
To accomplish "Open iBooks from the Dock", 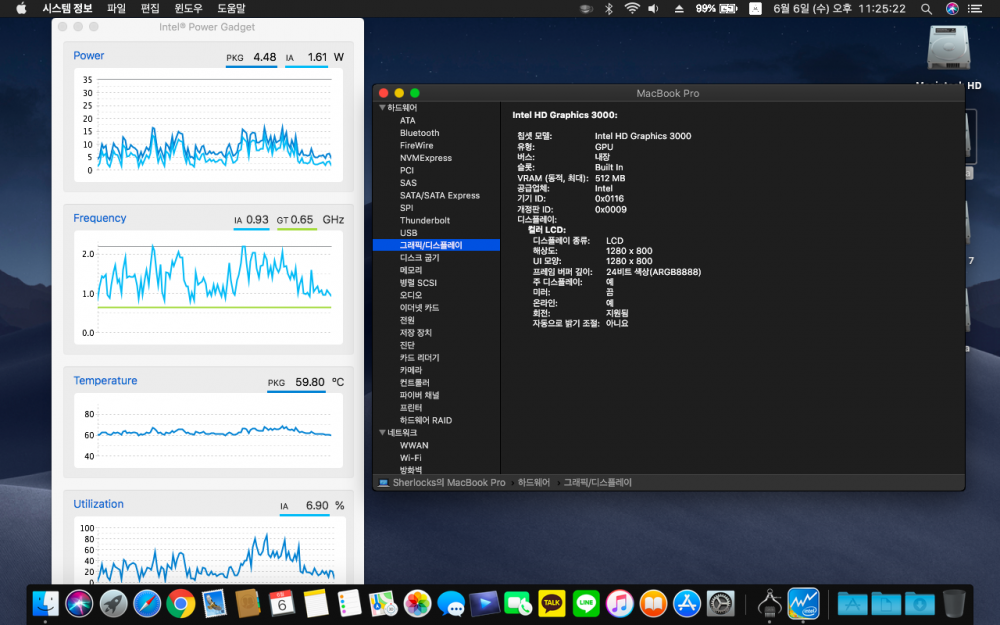I will [x=653, y=603].
